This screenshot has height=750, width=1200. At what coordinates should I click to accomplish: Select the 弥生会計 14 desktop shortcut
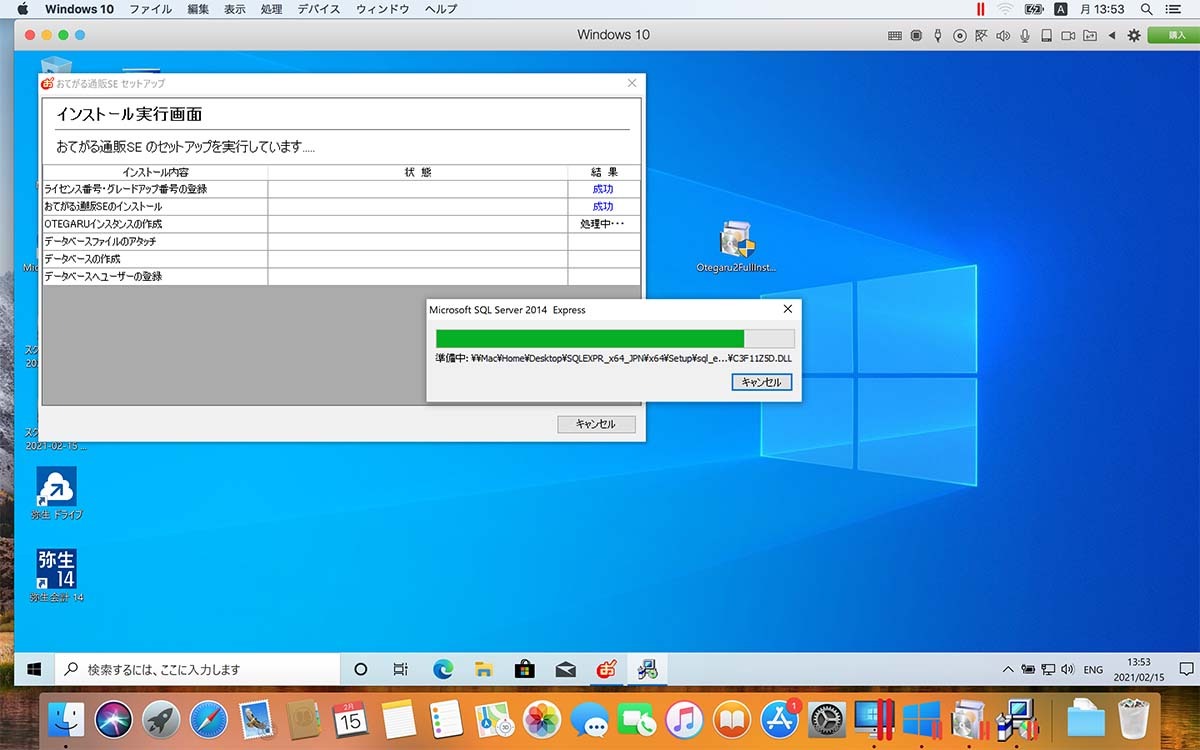pos(56,576)
